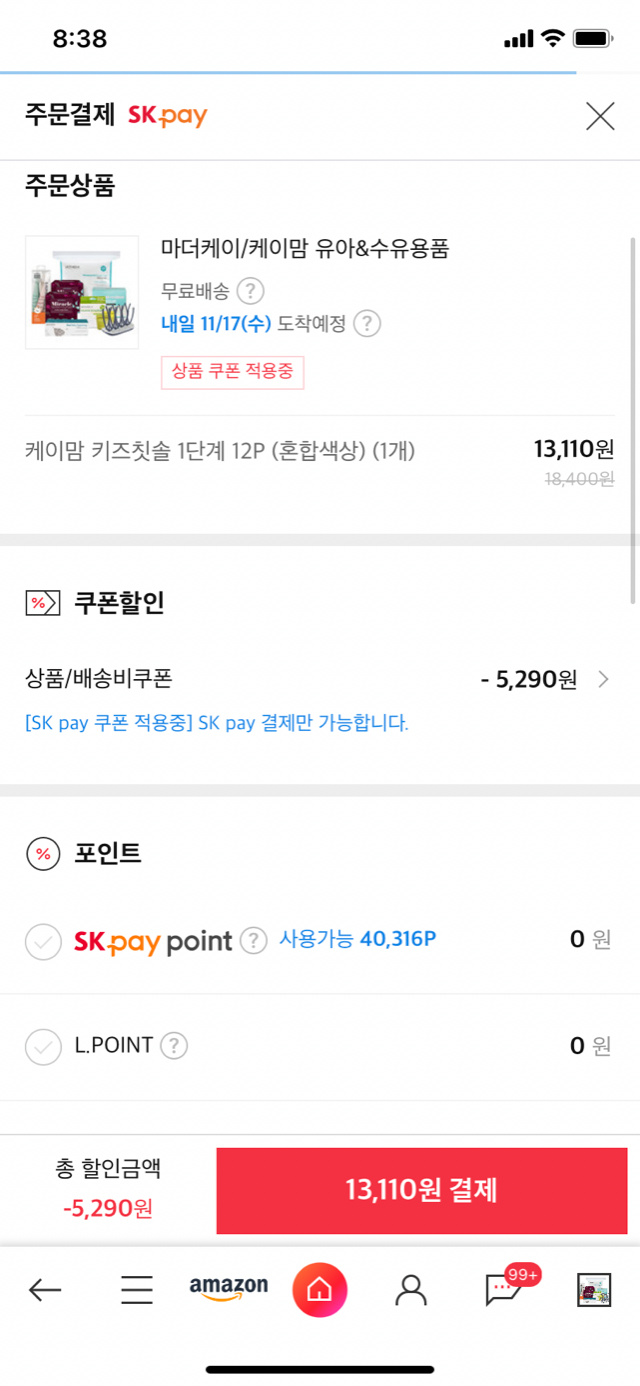
Task: Check the L.POINT checkbox
Action: tap(43, 1047)
